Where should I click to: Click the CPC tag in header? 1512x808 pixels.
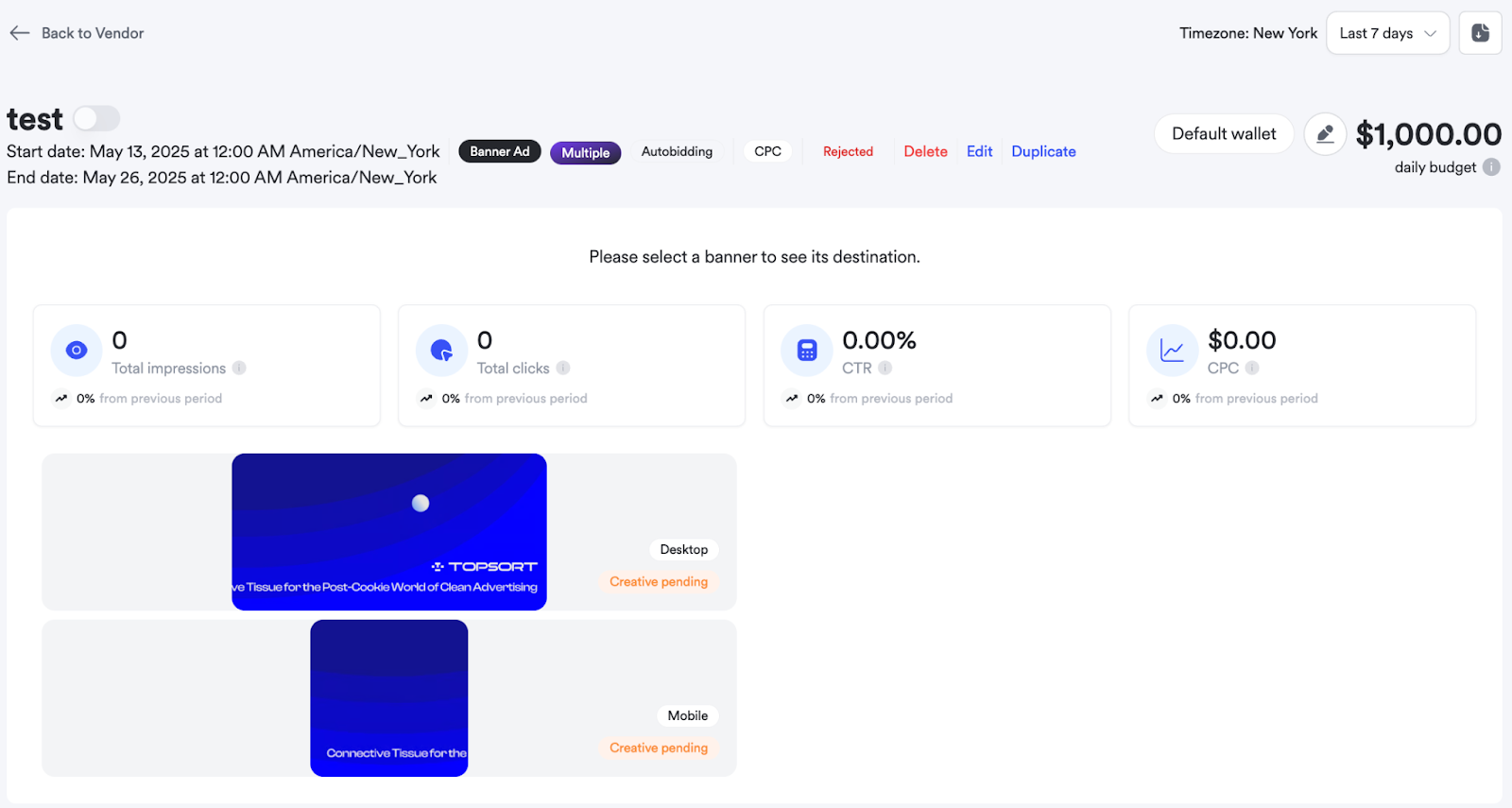point(767,151)
